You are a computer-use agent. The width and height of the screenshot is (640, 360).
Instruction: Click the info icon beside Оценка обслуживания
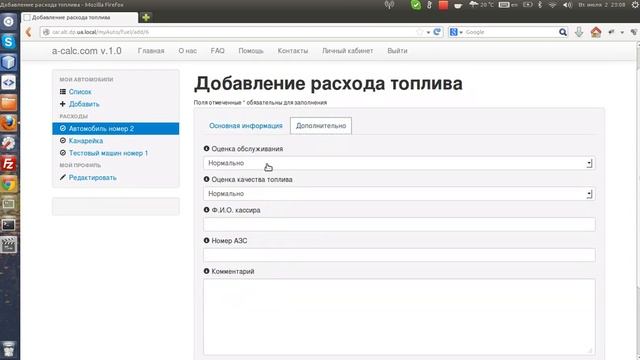tap(206, 149)
